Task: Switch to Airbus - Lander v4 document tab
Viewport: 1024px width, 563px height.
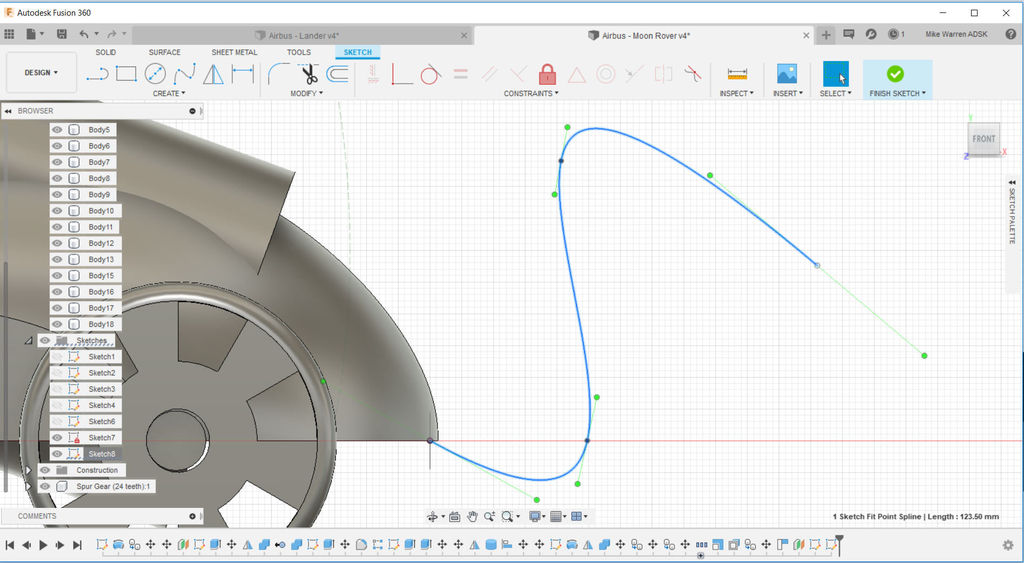Action: [302, 35]
